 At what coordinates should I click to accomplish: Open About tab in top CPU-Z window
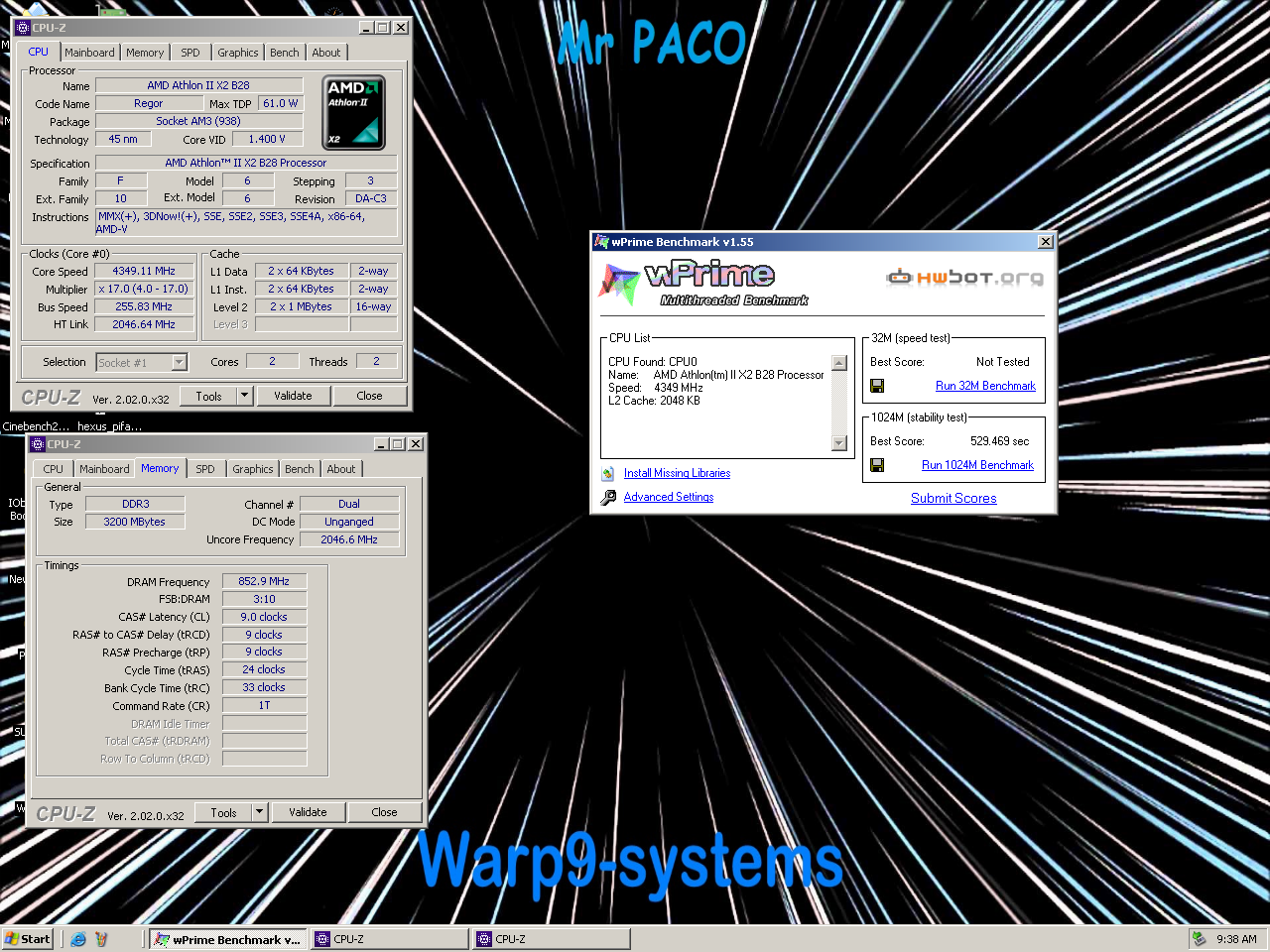click(326, 53)
